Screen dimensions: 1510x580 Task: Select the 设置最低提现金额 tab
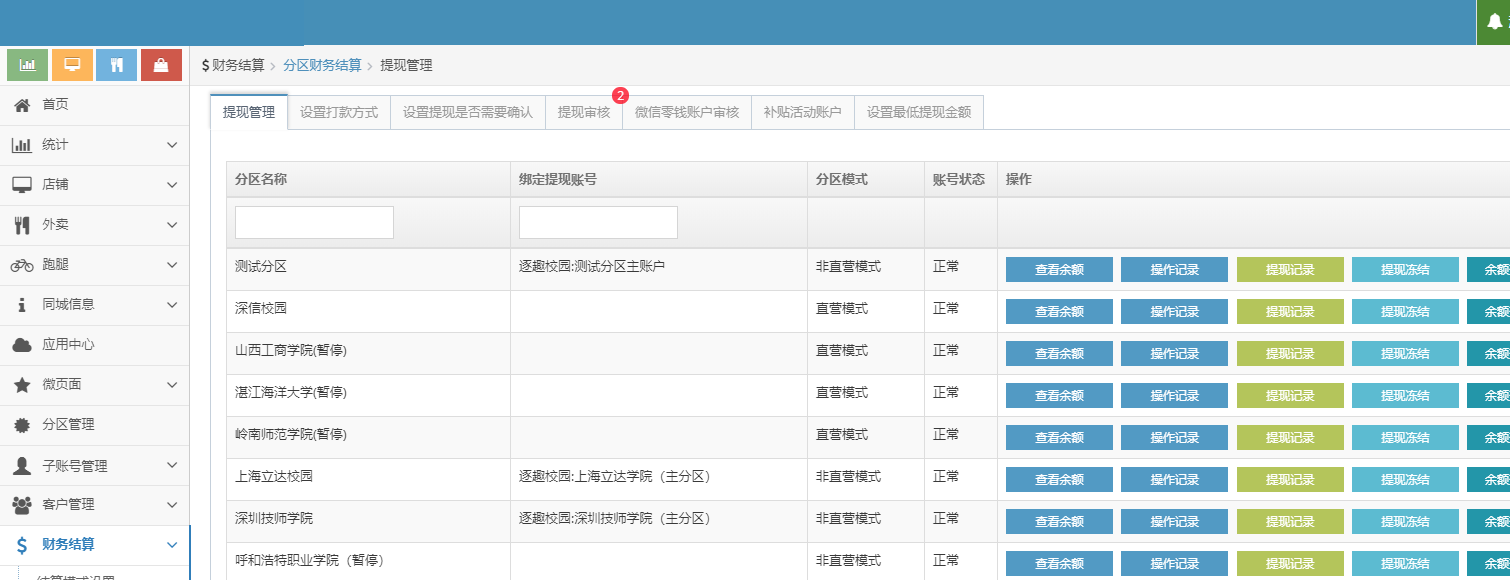(x=919, y=113)
